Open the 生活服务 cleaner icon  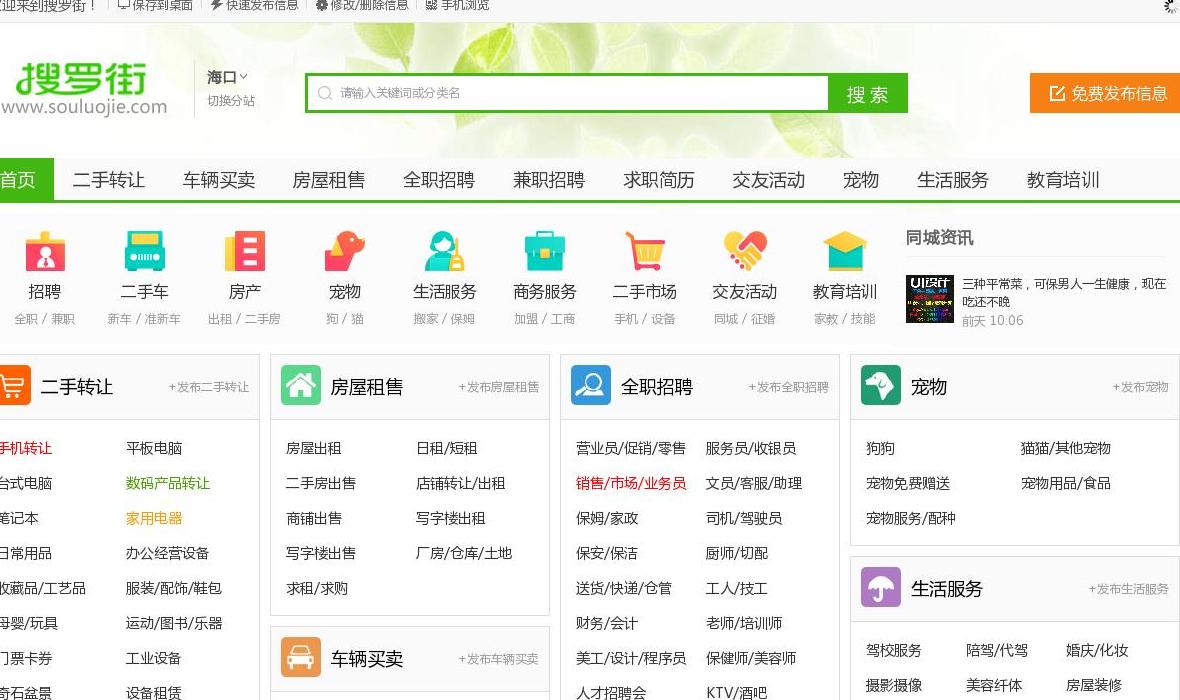444,251
